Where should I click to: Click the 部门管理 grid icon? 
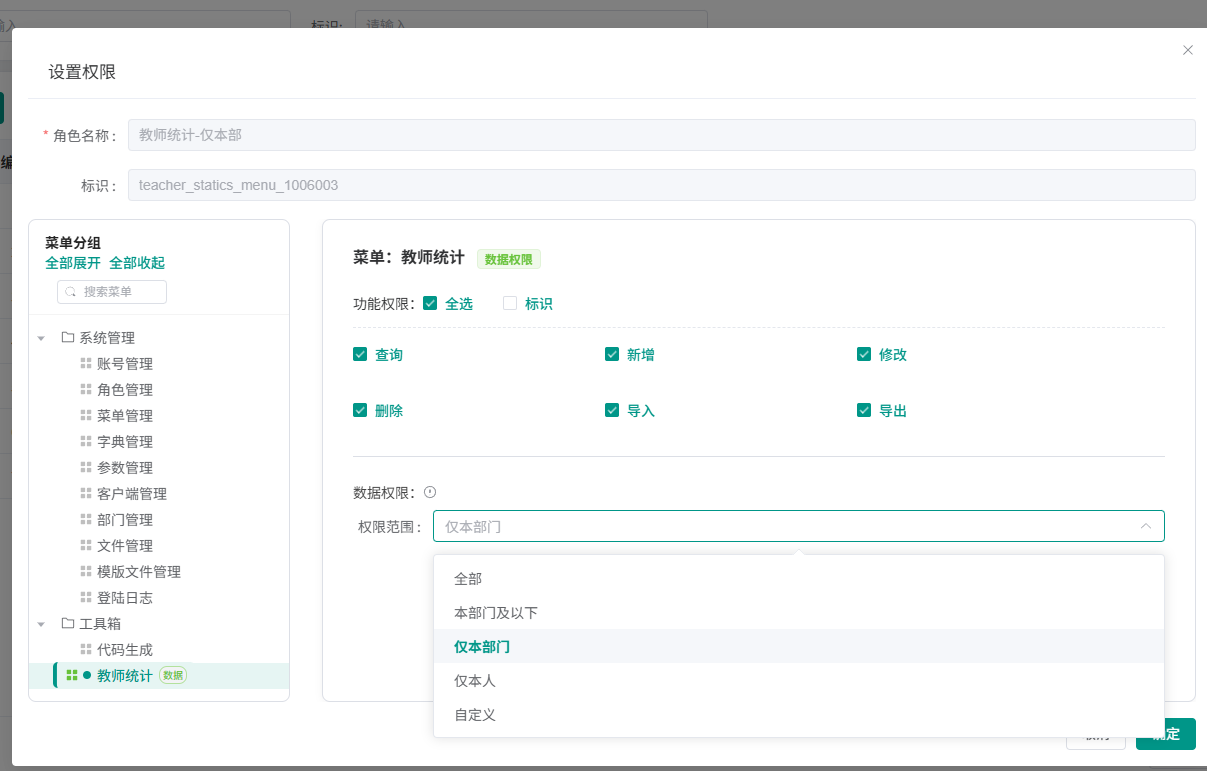86,520
